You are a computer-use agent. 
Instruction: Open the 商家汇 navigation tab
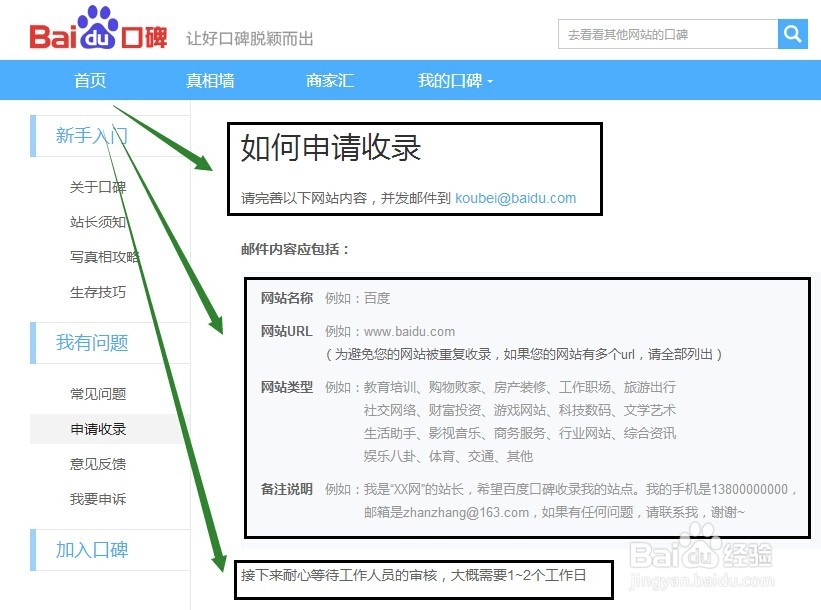tap(330, 80)
